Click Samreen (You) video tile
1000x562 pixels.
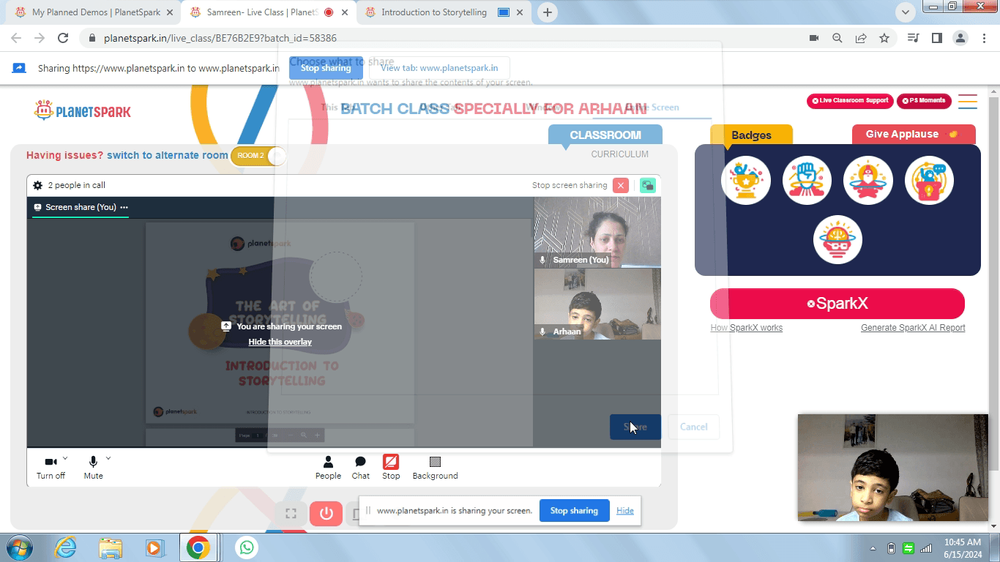[x=597, y=232]
